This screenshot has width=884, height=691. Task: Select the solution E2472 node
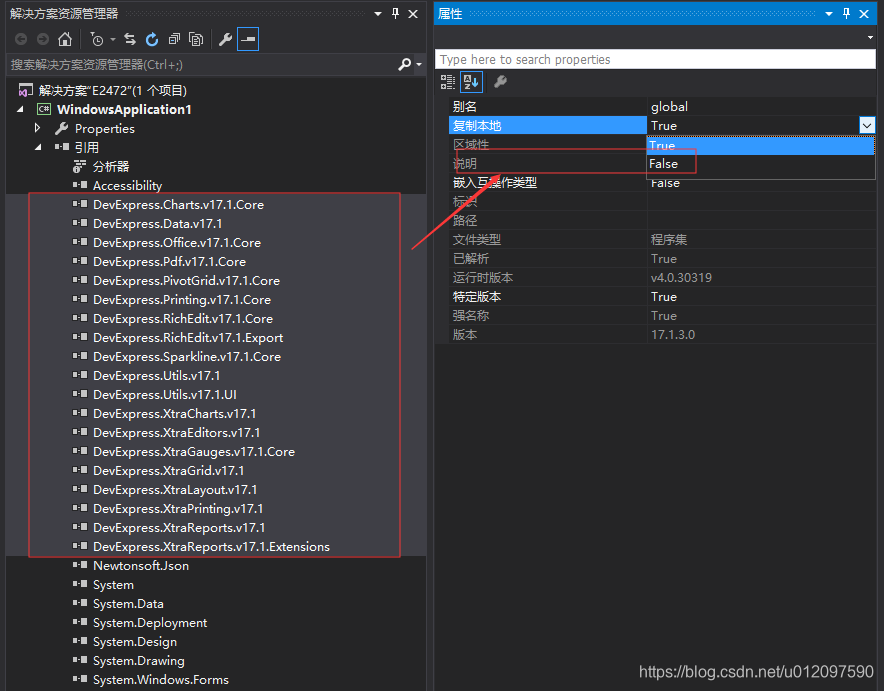click(112, 90)
